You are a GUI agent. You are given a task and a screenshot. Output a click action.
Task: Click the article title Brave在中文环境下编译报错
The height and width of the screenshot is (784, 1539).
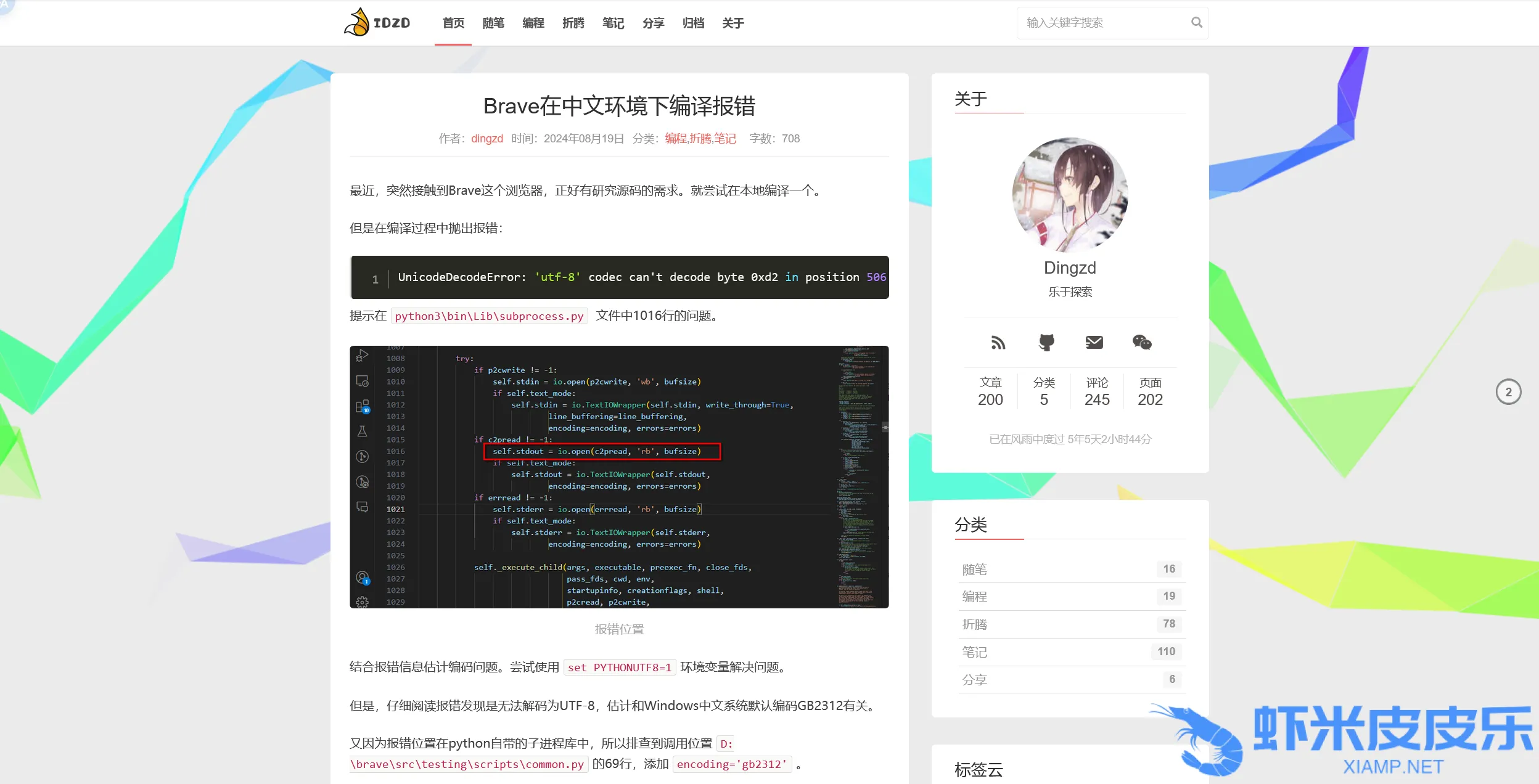619,106
